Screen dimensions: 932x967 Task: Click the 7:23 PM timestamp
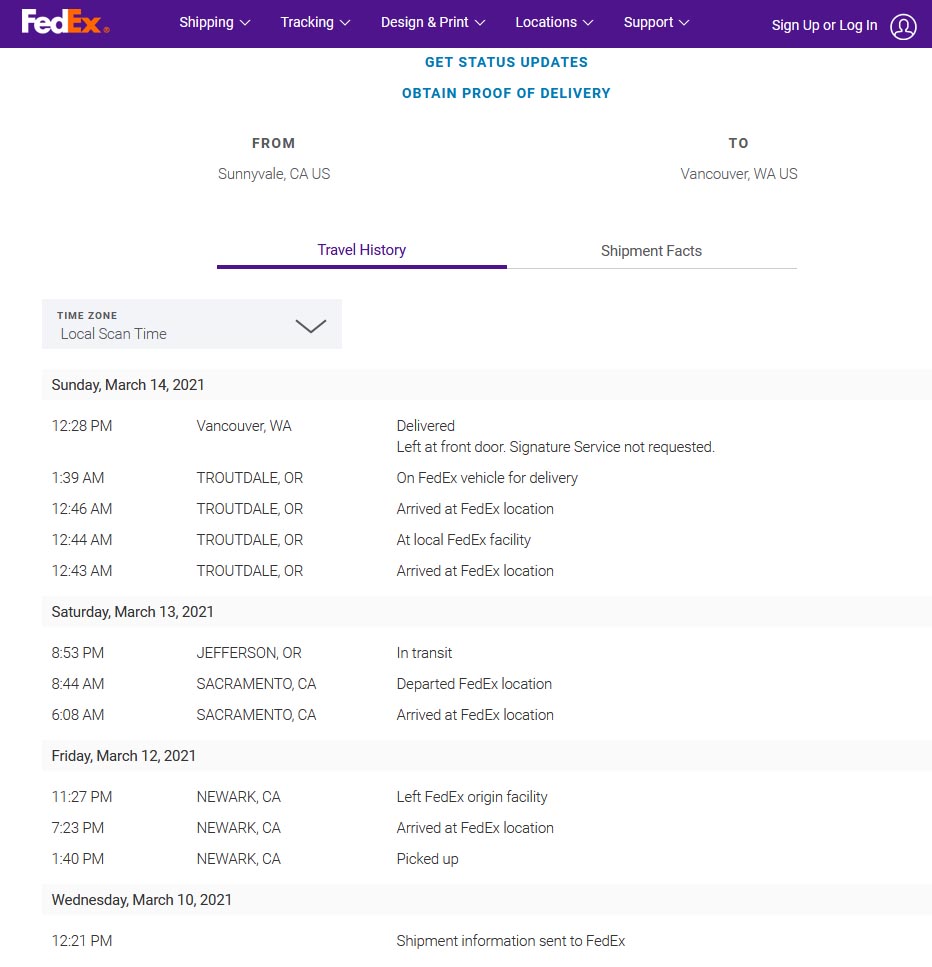point(78,828)
